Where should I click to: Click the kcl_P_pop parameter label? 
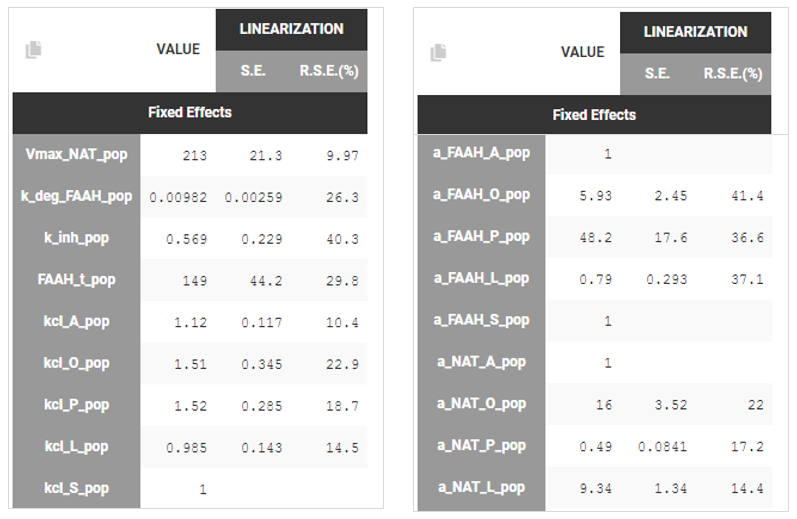[76, 405]
